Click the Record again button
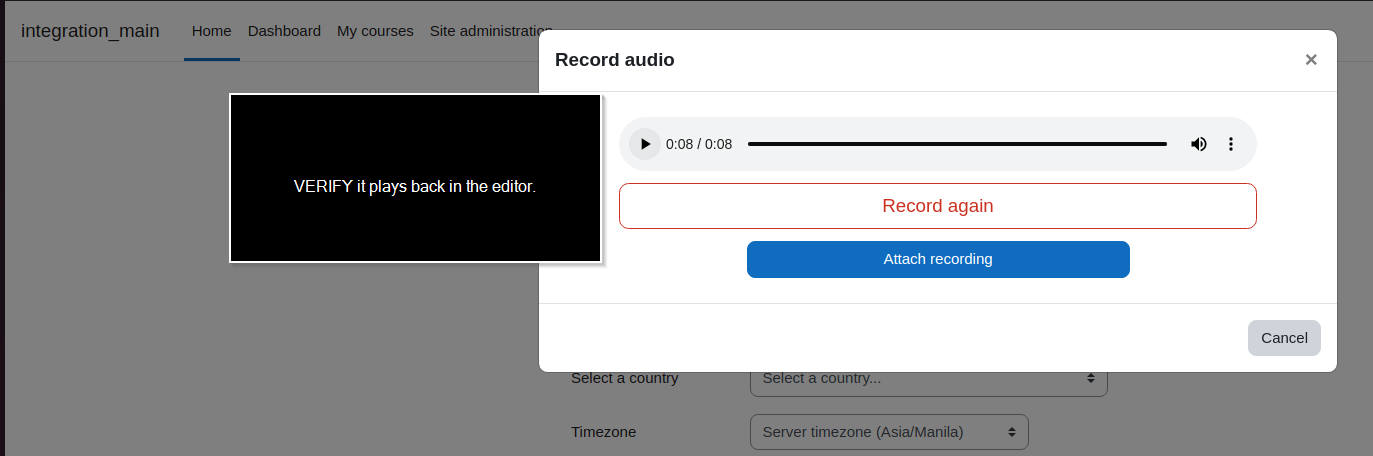1373x456 pixels. 938,206
